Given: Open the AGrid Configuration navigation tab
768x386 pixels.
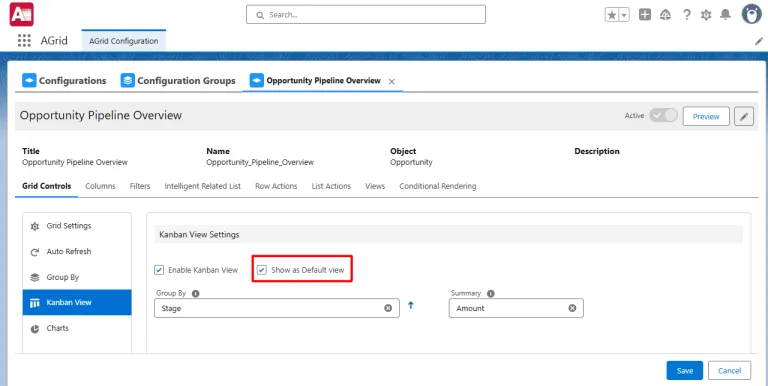Looking at the screenshot, I should pyautogui.click(x=124, y=41).
